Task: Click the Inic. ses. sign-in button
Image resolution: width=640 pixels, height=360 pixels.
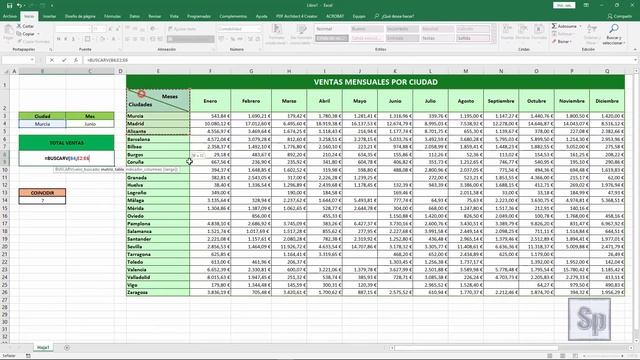Action: [564, 5]
